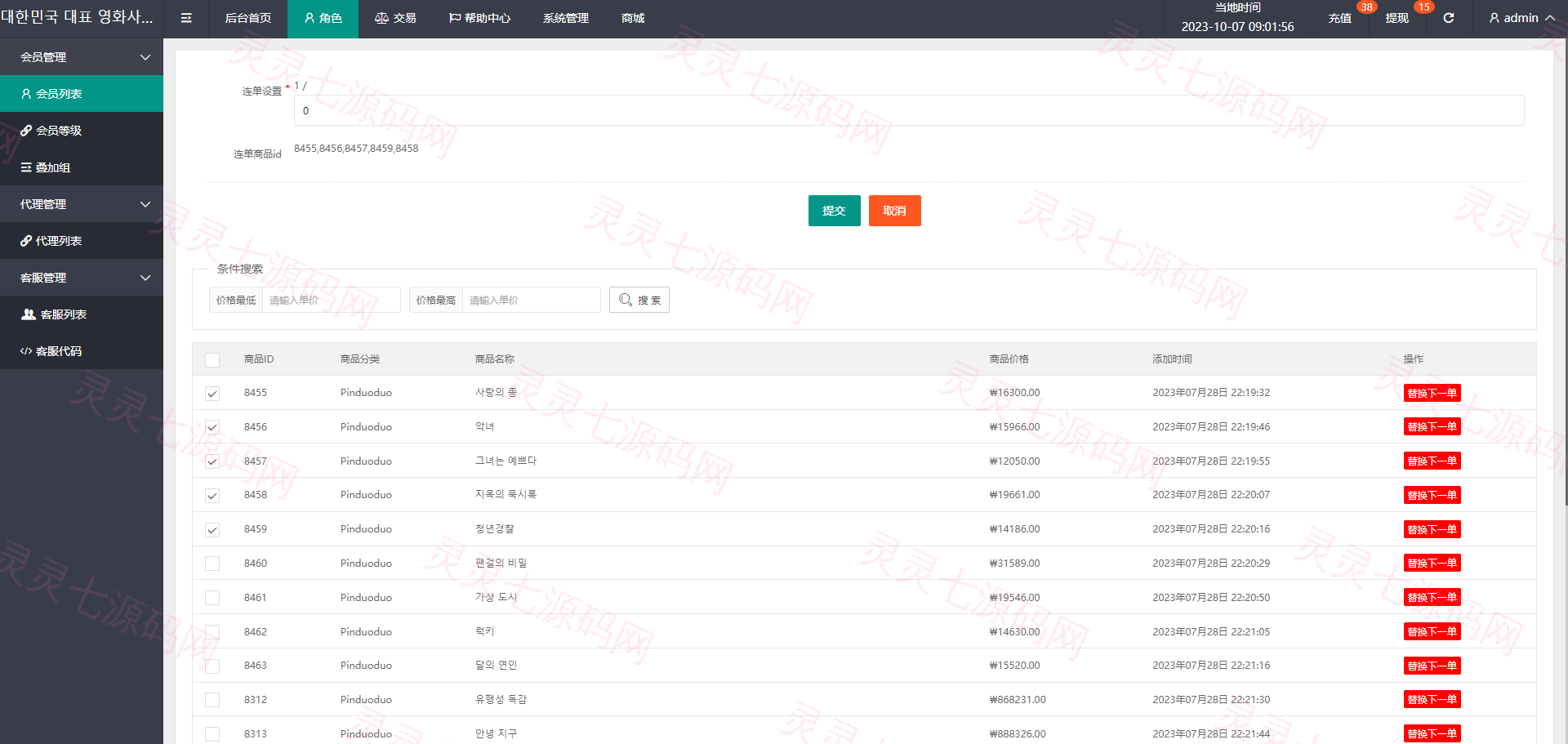
Task: Open the 系统管理 menu
Action: point(566,18)
